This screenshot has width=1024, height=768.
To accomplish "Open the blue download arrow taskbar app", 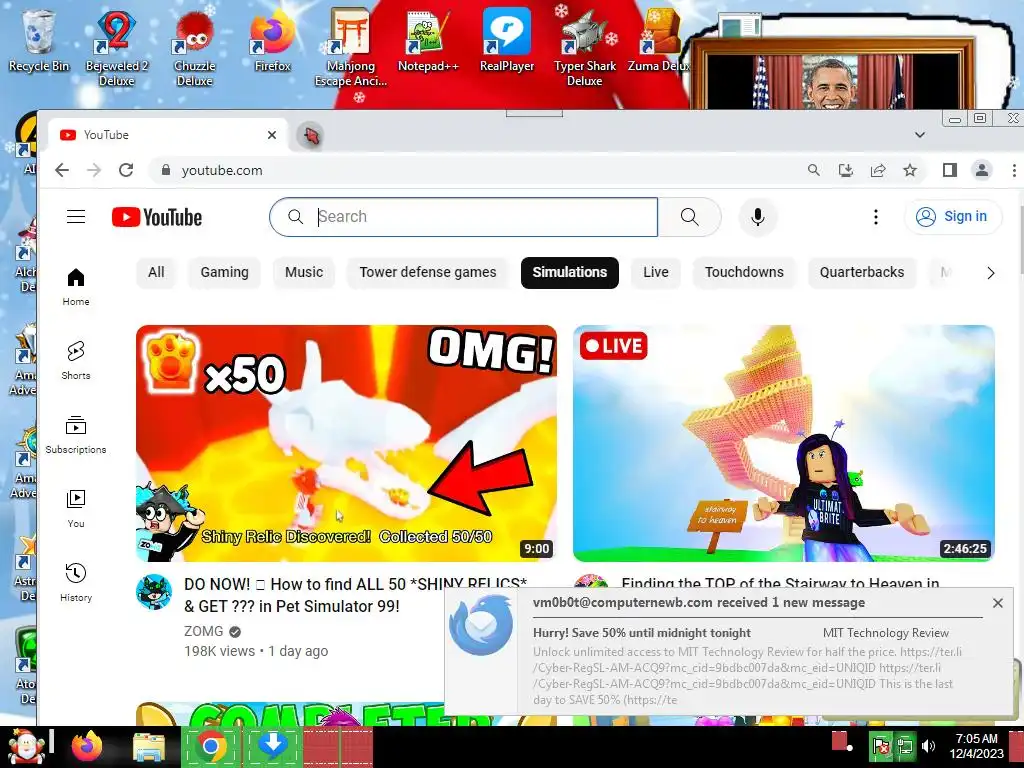I will pos(273,747).
